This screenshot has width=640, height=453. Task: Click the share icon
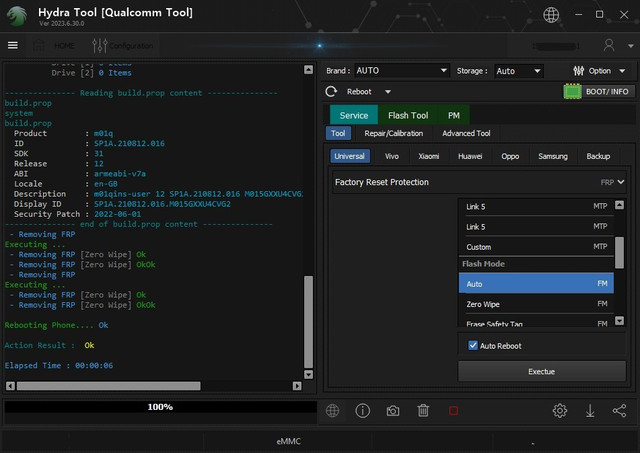pos(620,411)
